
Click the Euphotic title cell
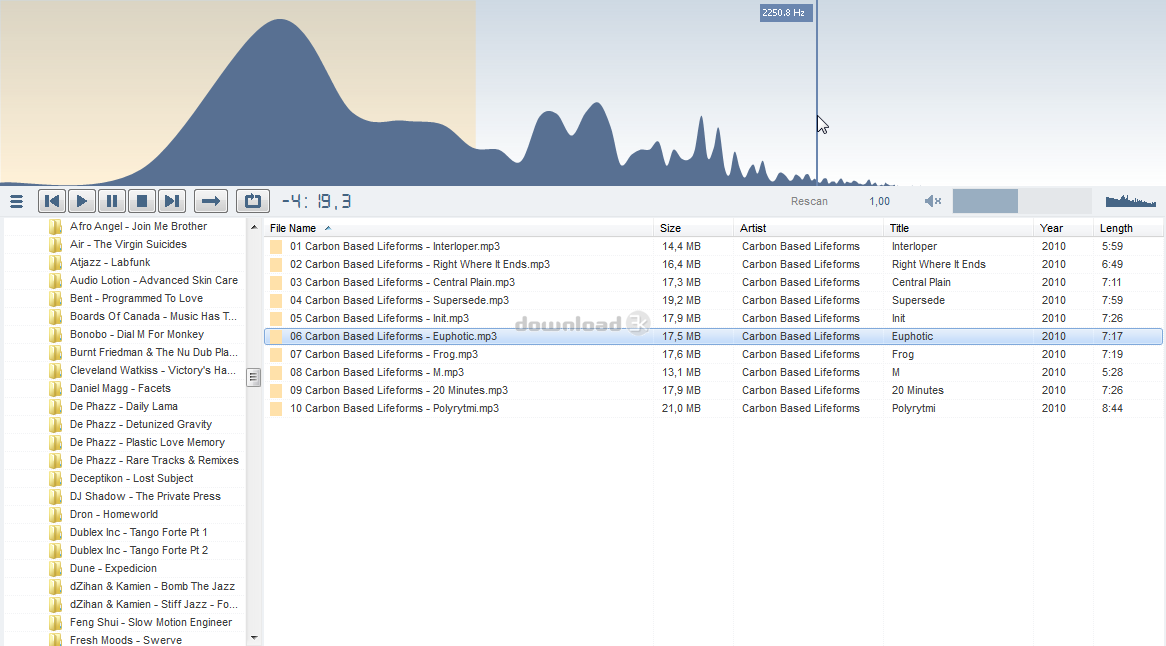pyautogui.click(x=912, y=336)
